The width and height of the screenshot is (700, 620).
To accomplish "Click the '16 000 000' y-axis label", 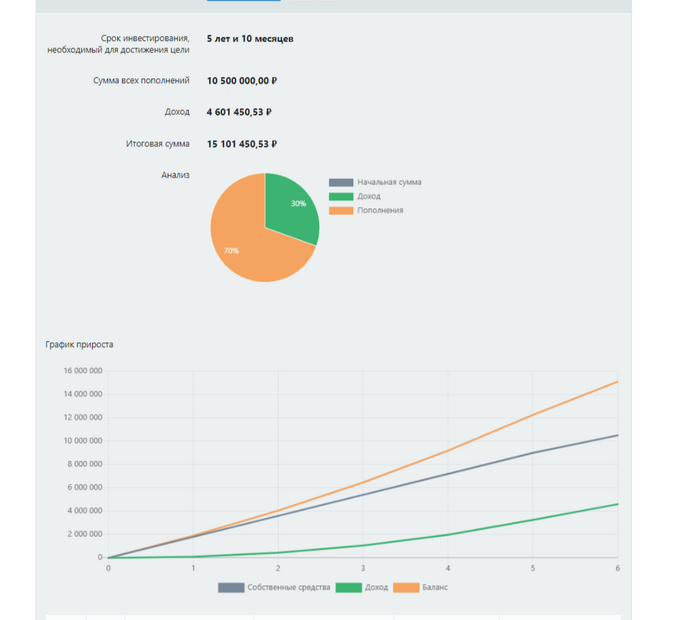I will coord(83,371).
